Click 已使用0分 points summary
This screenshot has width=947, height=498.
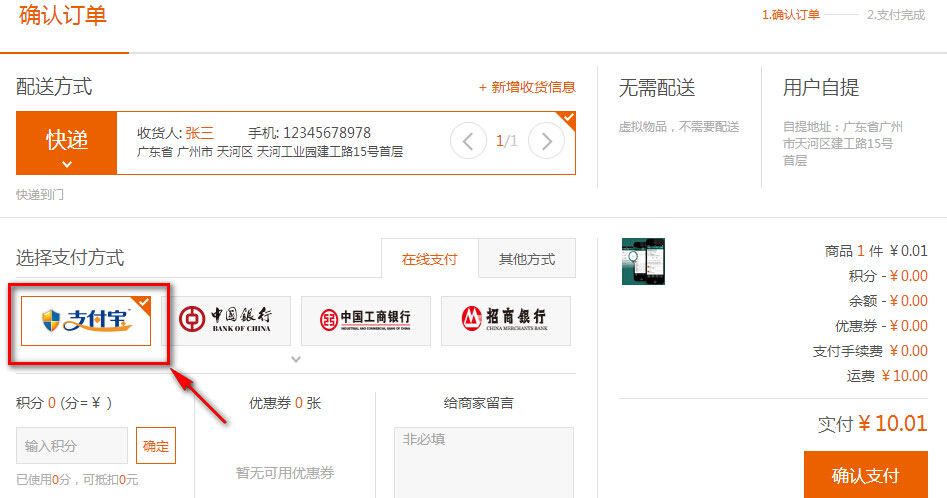pyautogui.click(x=77, y=480)
